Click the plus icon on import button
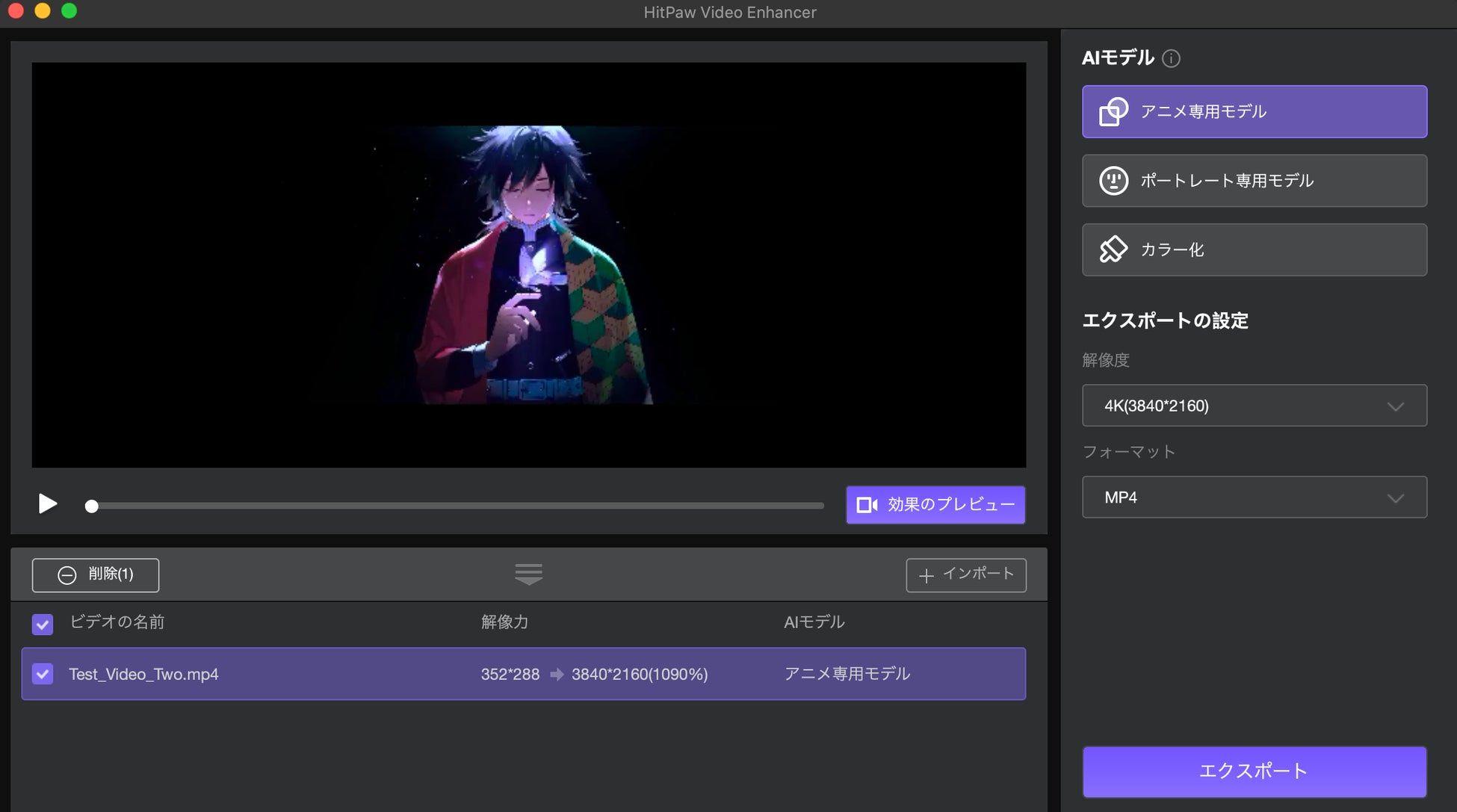This screenshot has height=812, width=1457. [x=926, y=575]
